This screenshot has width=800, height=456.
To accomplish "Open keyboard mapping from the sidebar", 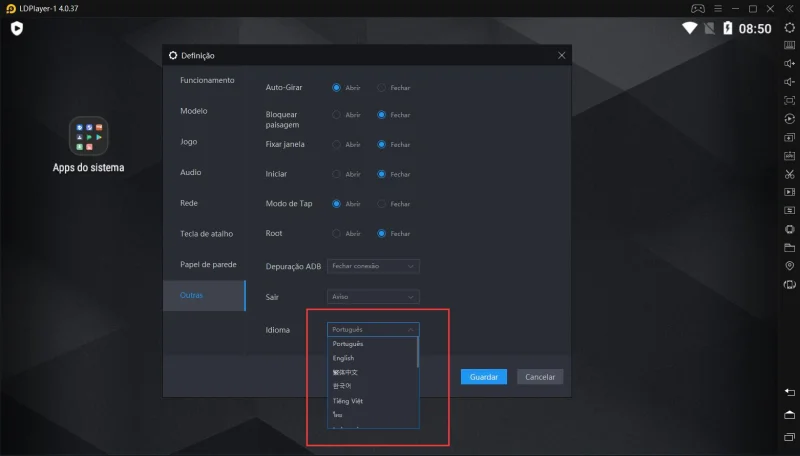I will [789, 45].
